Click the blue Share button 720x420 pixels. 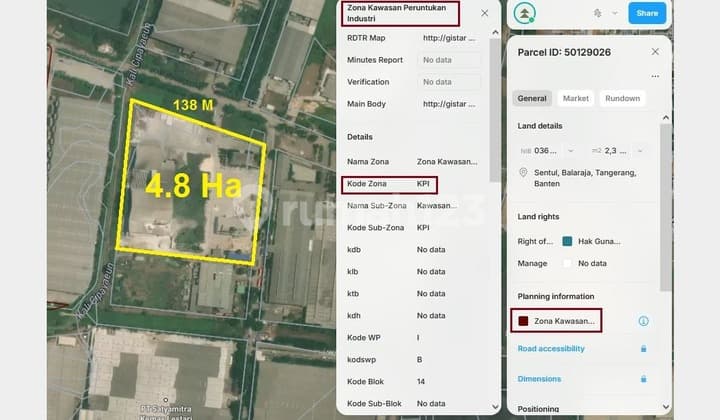[x=647, y=13]
